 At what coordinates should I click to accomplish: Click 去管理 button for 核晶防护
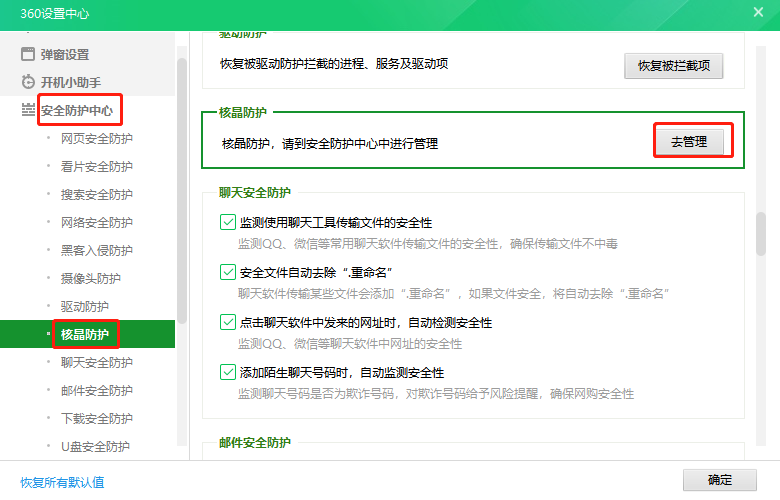click(689, 142)
